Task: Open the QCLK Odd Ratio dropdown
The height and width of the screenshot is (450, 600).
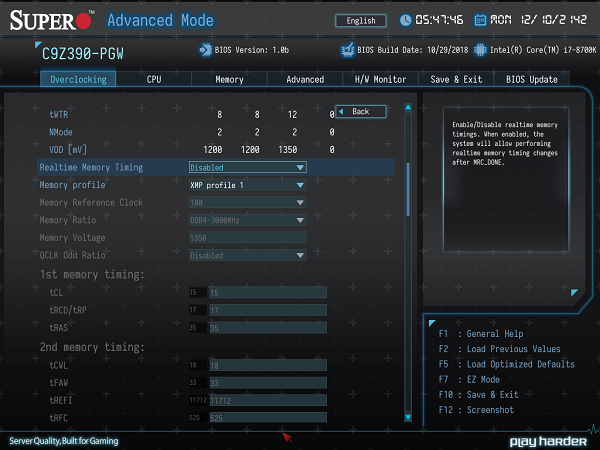Action: point(247,255)
